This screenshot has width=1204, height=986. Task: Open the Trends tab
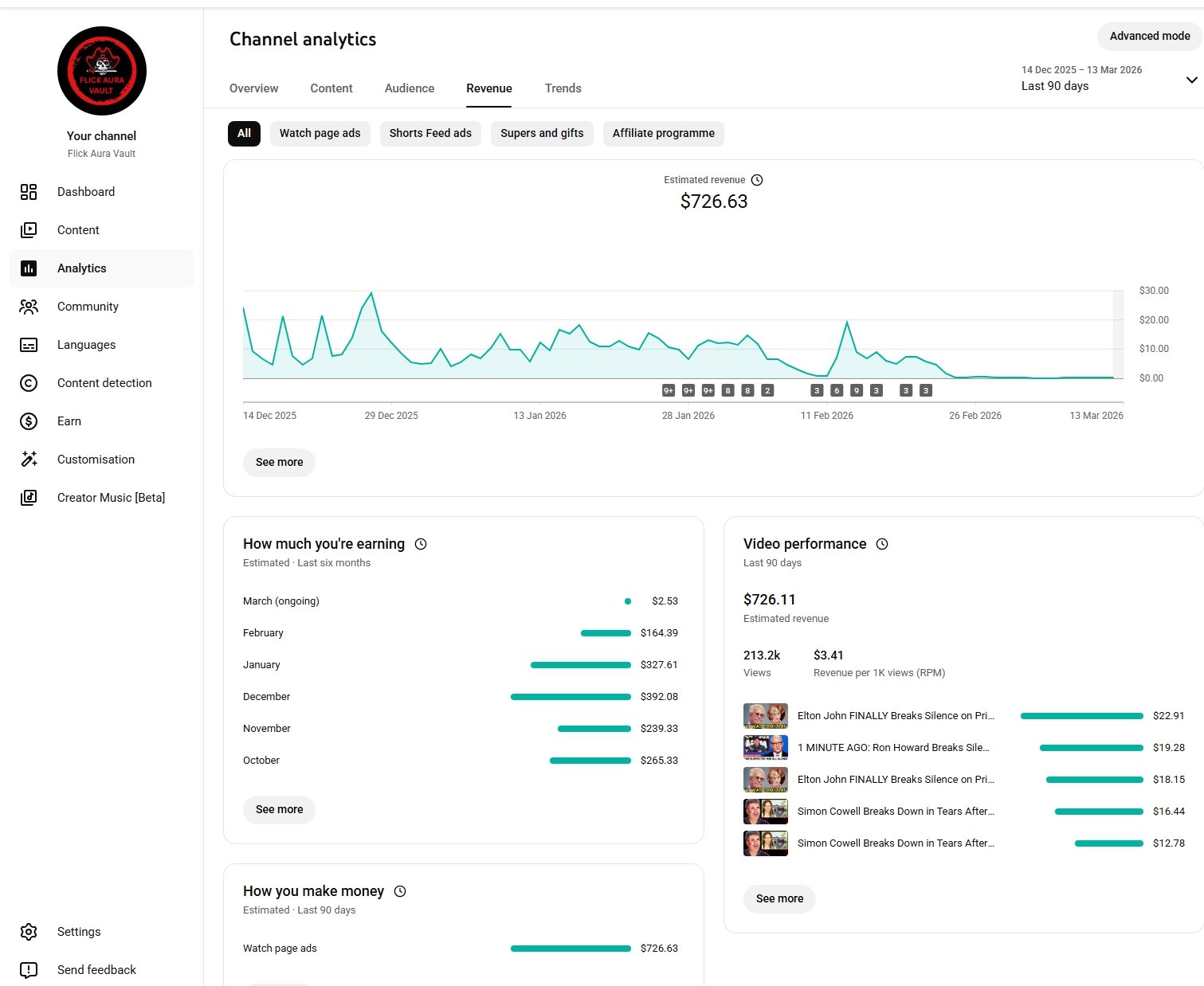[x=563, y=88]
